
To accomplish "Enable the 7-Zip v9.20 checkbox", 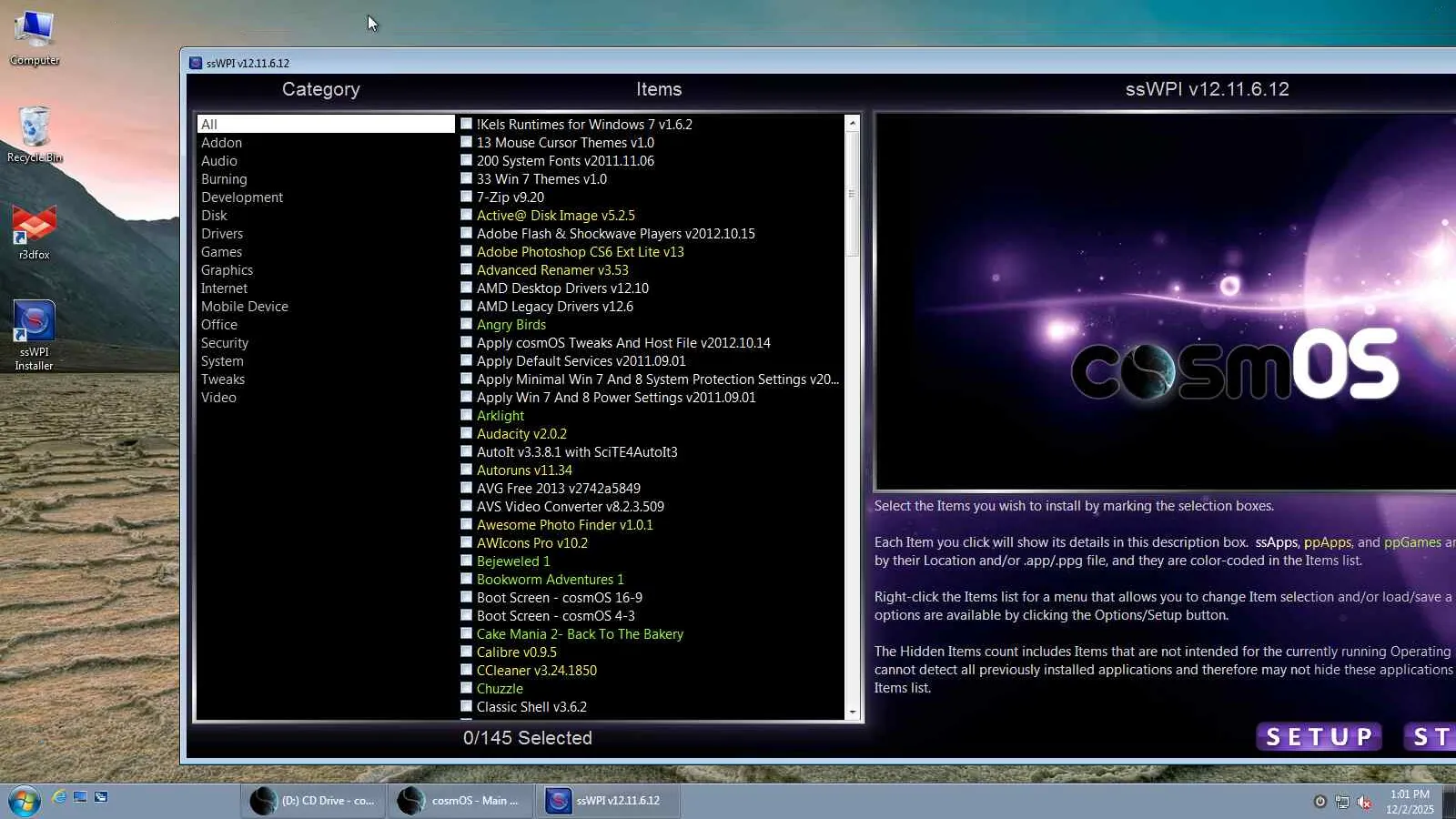I will click(466, 197).
